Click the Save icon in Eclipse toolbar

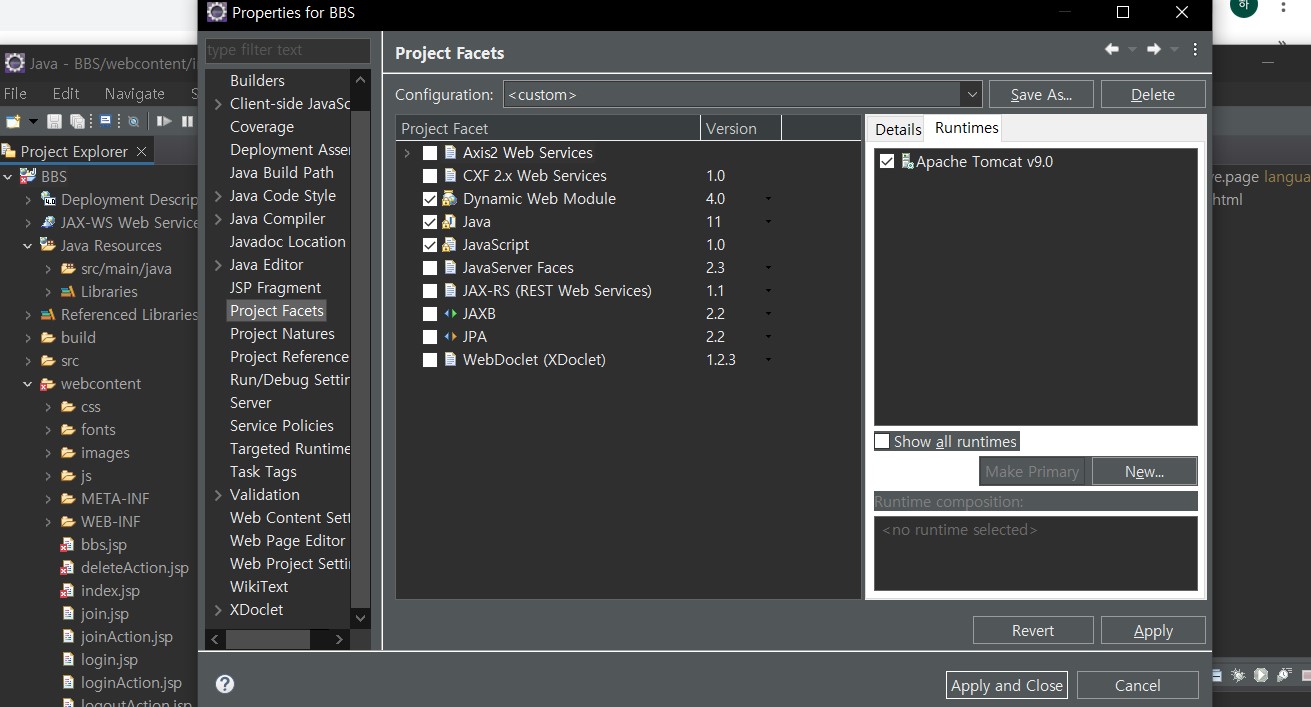pos(55,121)
